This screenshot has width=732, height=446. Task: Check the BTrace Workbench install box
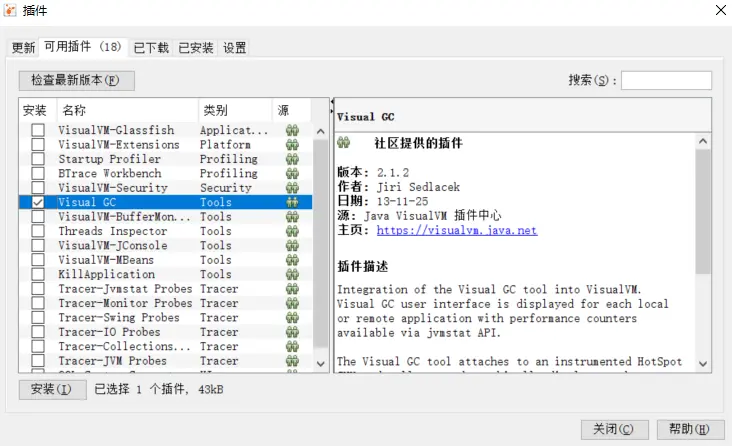38,174
